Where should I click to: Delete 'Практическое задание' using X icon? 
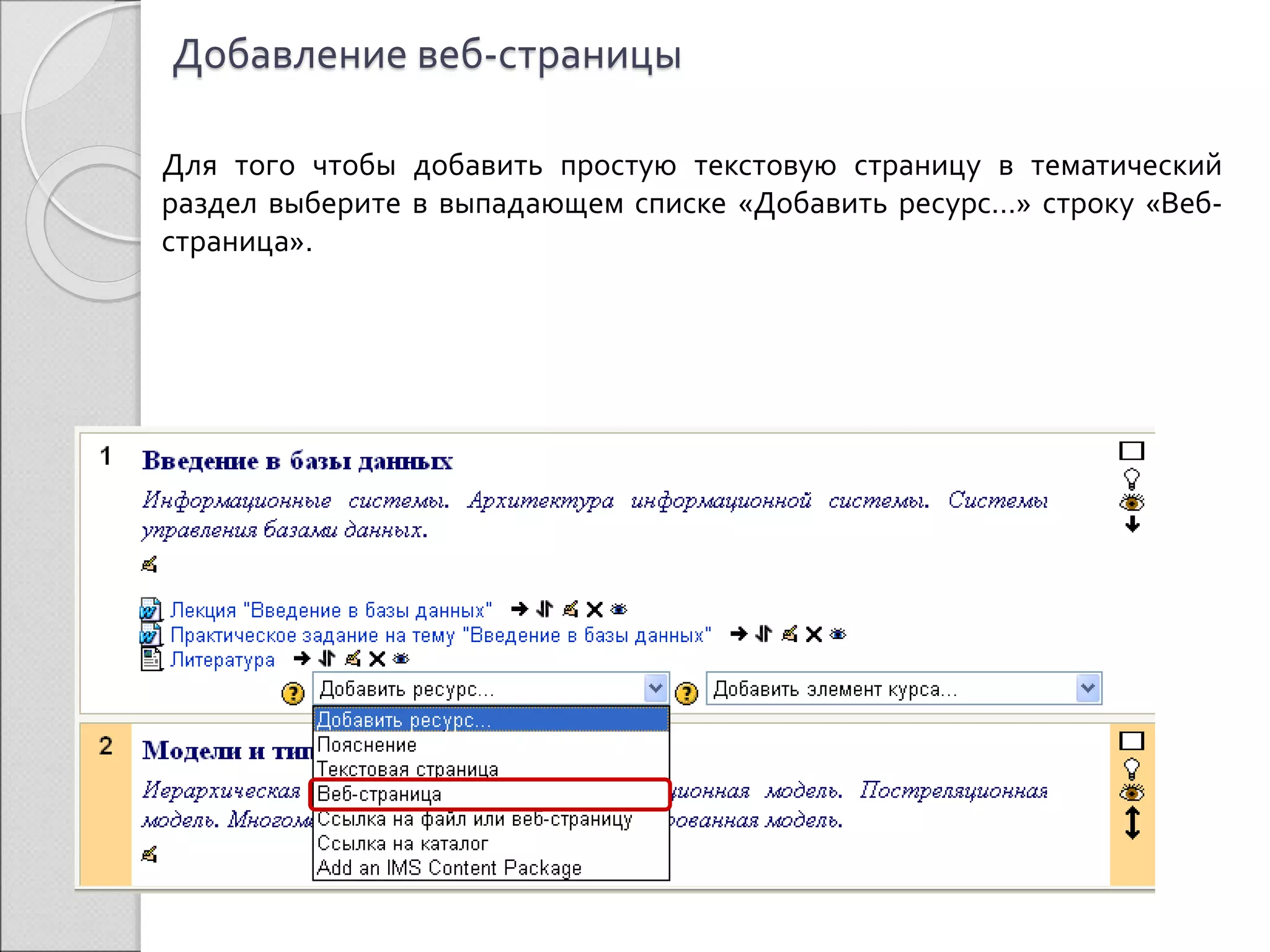click(814, 635)
